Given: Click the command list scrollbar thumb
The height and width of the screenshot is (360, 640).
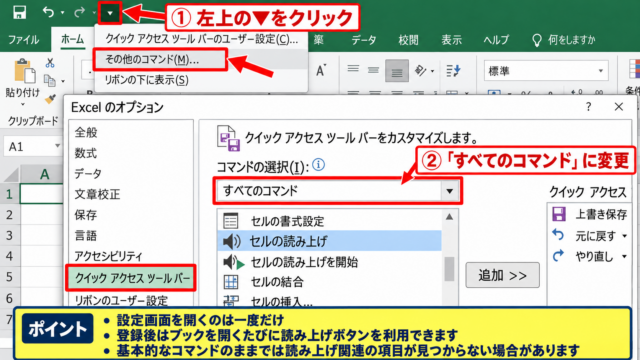Looking at the screenshot, I should (449, 269).
